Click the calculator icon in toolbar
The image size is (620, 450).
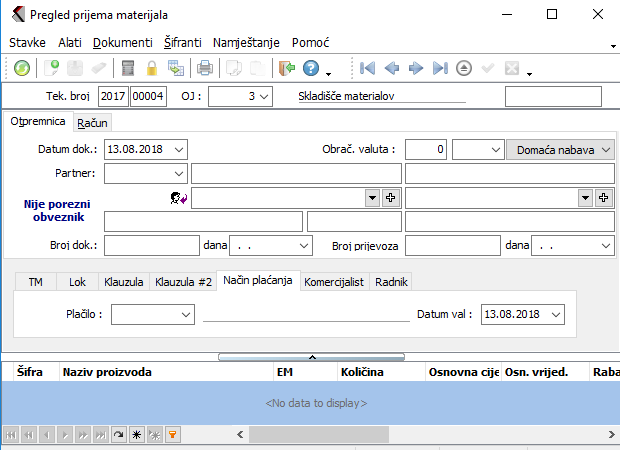(x=128, y=68)
